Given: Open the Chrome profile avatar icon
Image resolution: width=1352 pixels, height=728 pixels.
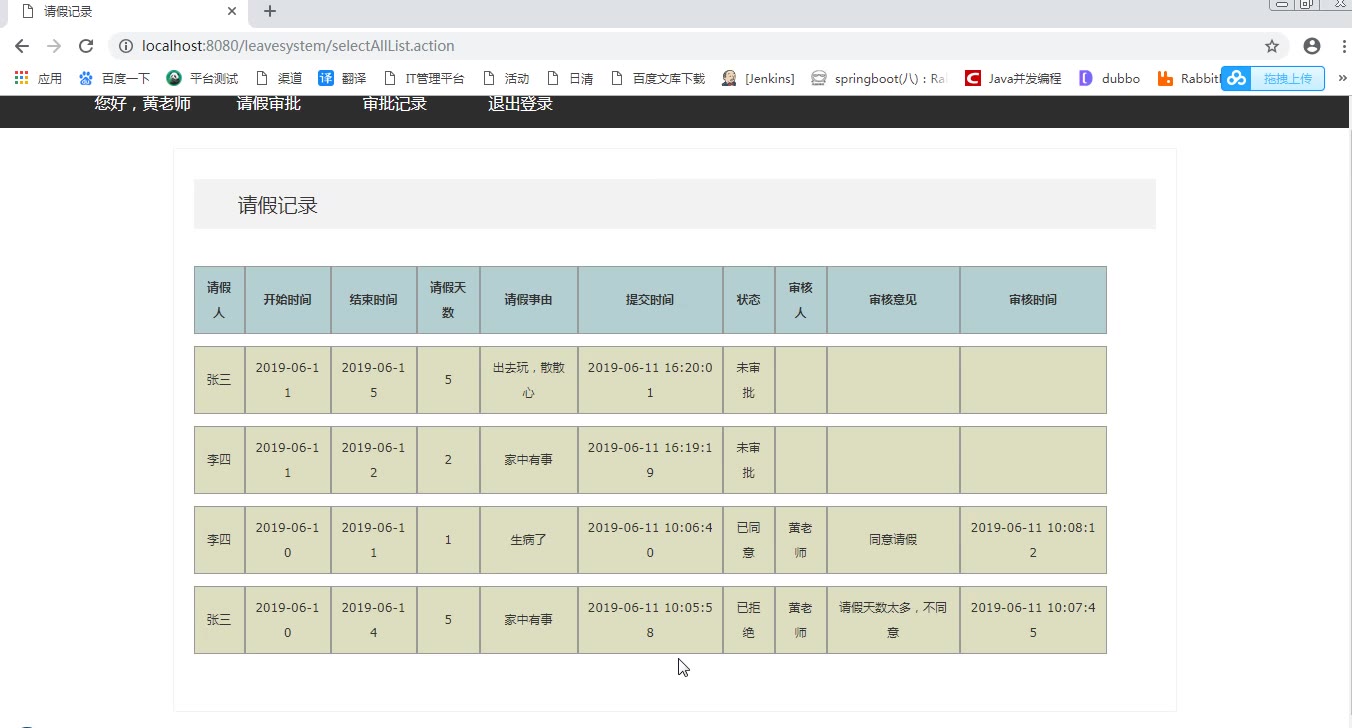Looking at the screenshot, I should click(1312, 46).
